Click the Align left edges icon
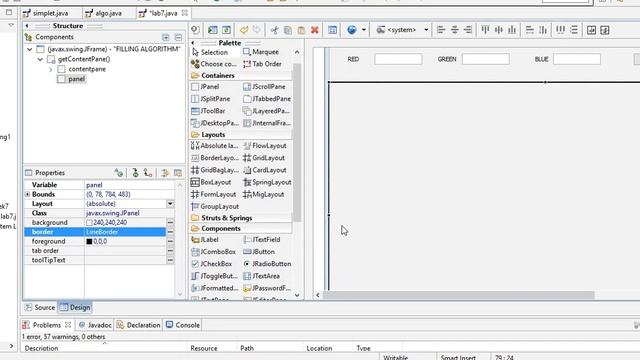 [x=441, y=30]
